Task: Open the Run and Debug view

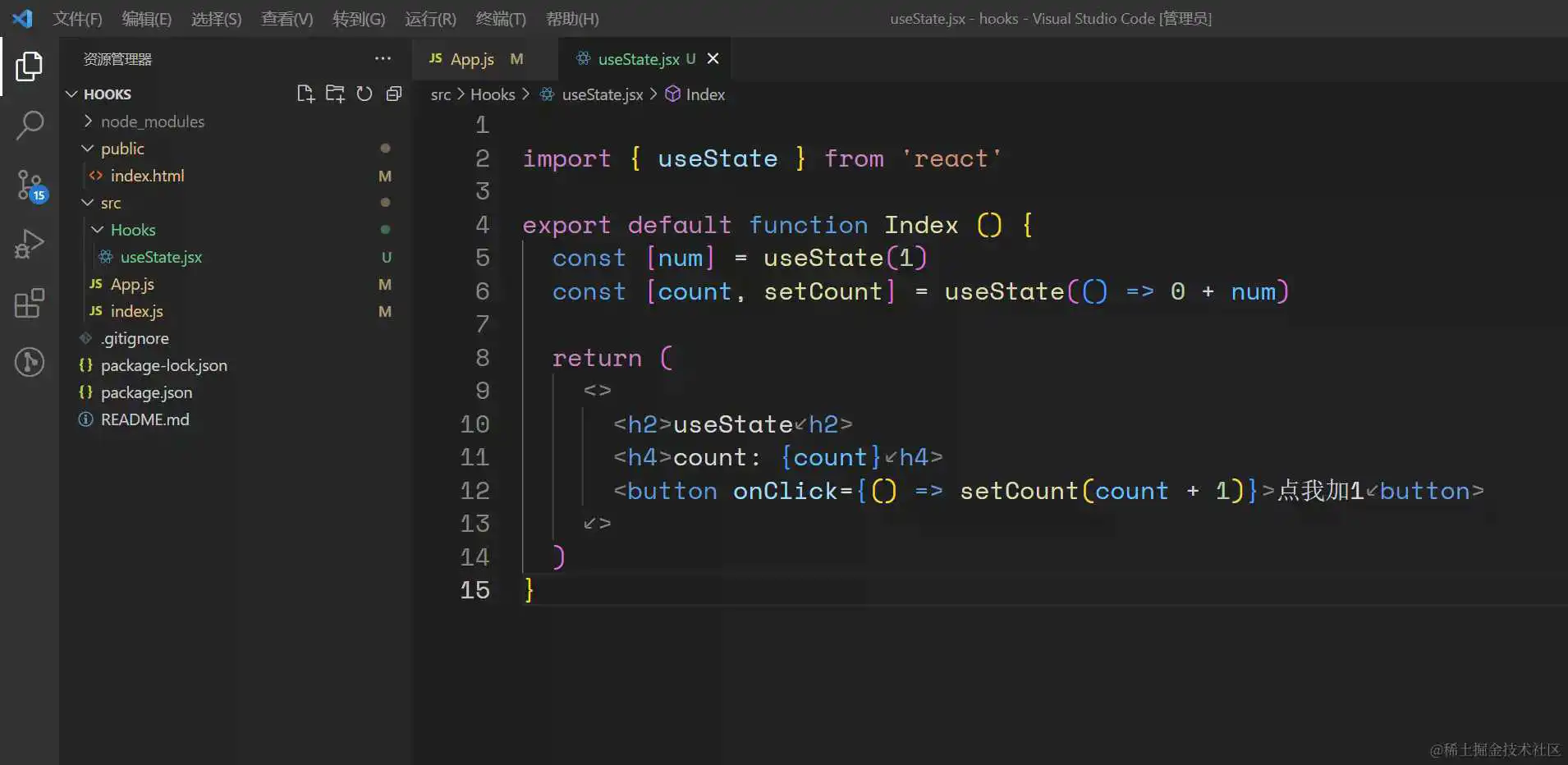Action: coord(30,244)
